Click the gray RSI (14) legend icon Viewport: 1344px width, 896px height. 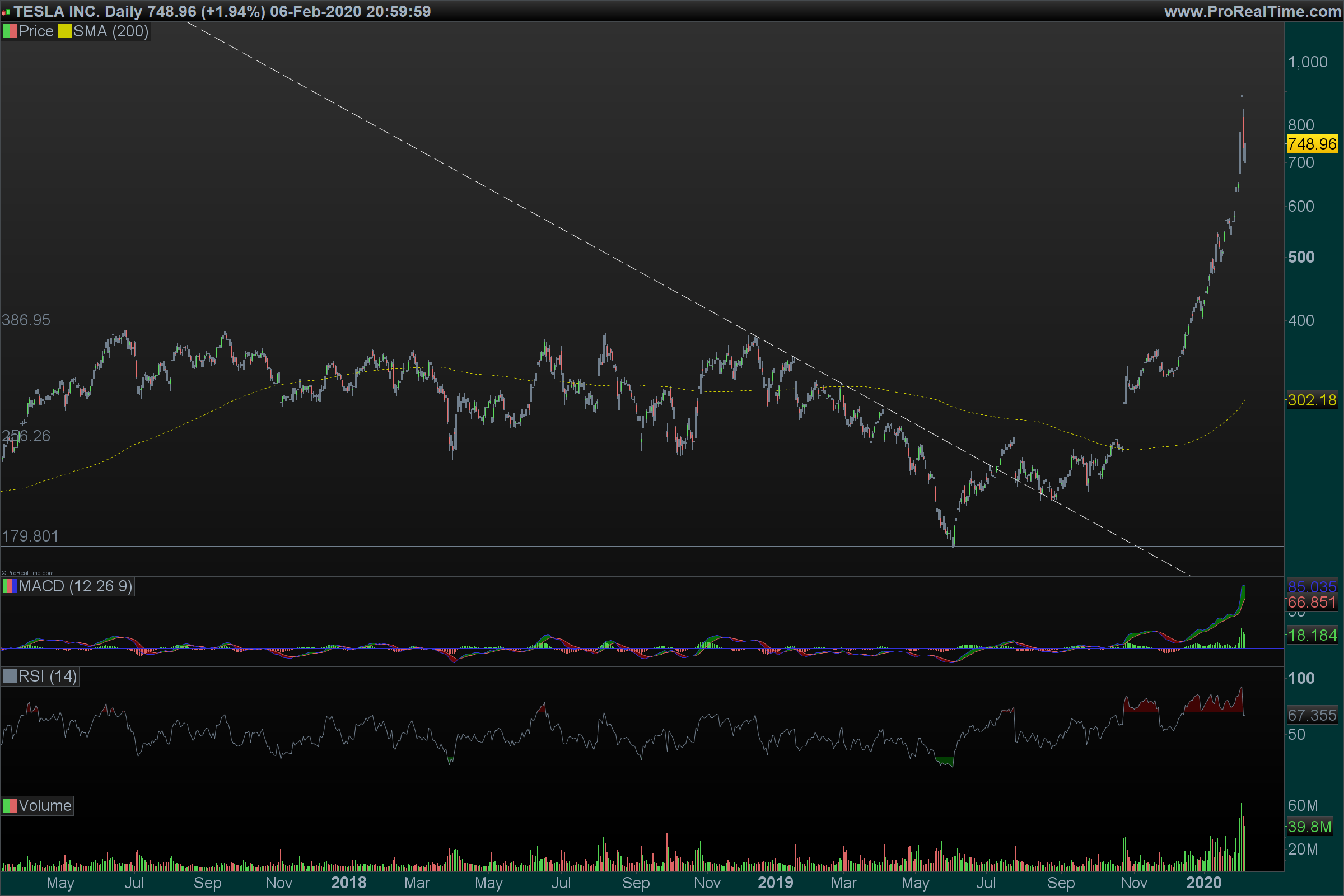click(9, 676)
